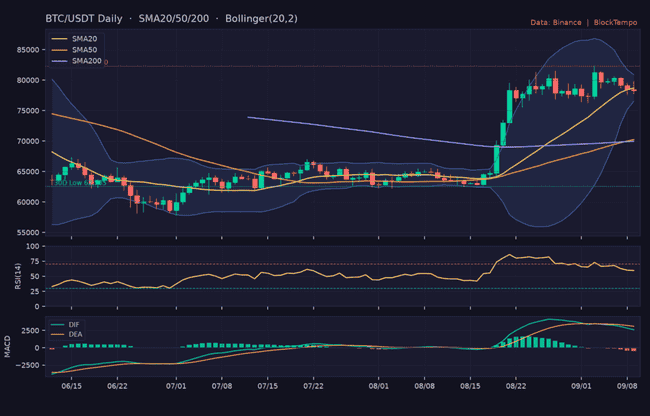Click the 08/22 date label
The image size is (650, 416).
[516, 386]
